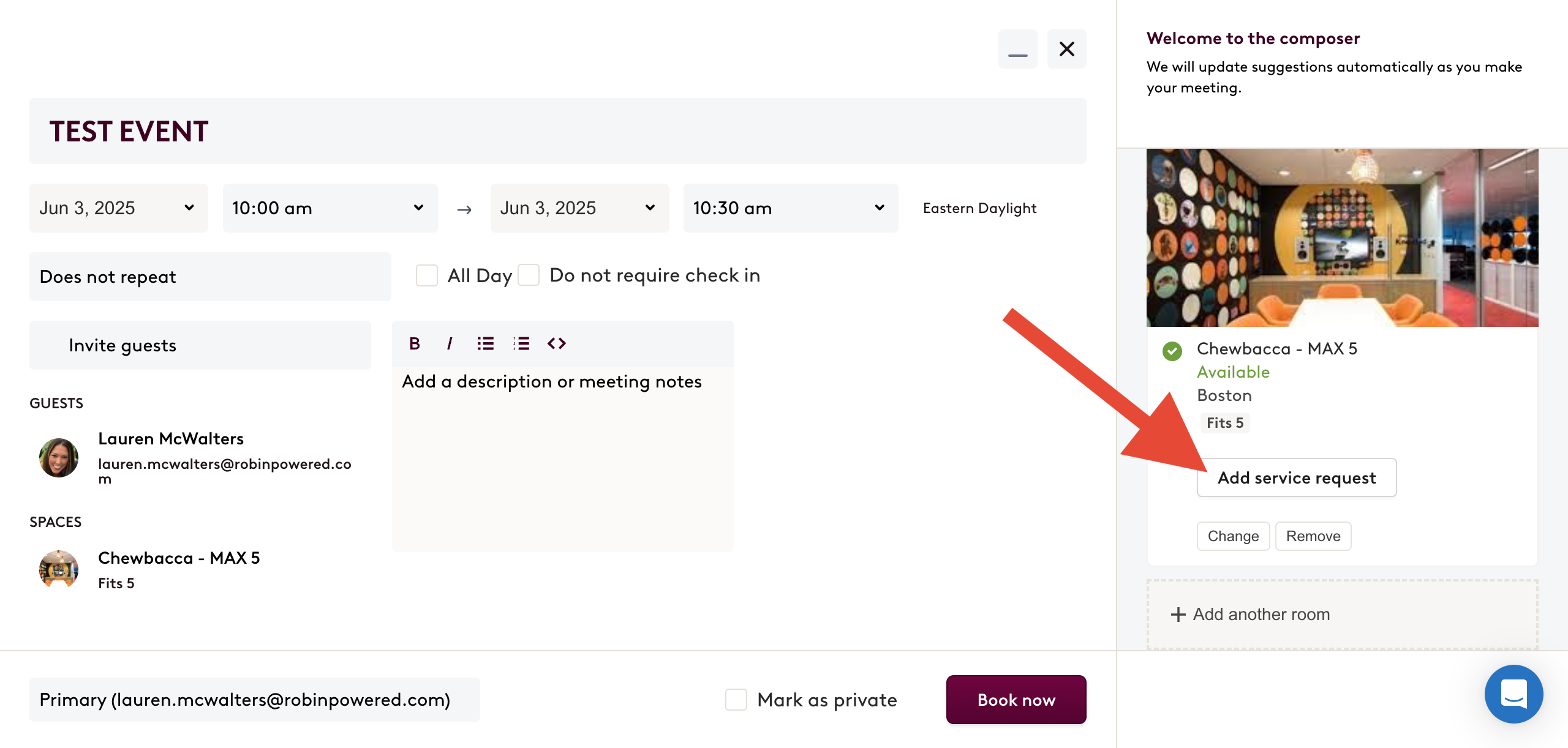Insert a bulleted list
Viewport: 1568px width, 748px height.
[x=486, y=344]
